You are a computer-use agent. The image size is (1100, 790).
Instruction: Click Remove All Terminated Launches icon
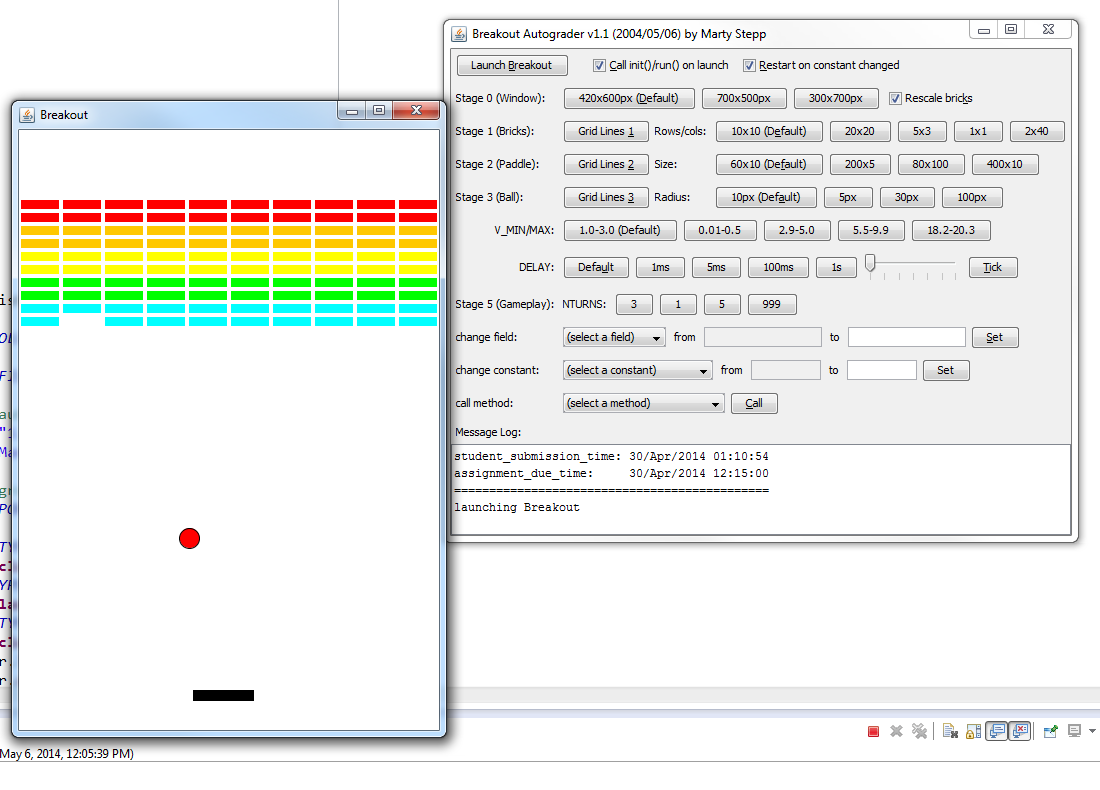[x=920, y=732]
